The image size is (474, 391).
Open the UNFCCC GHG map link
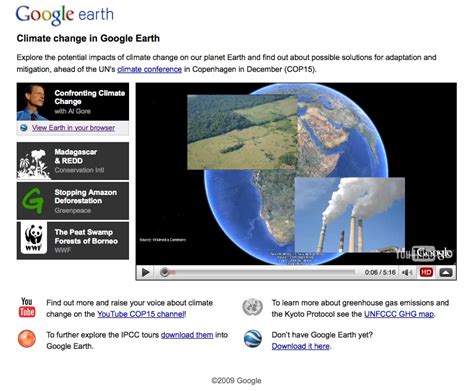(x=399, y=314)
